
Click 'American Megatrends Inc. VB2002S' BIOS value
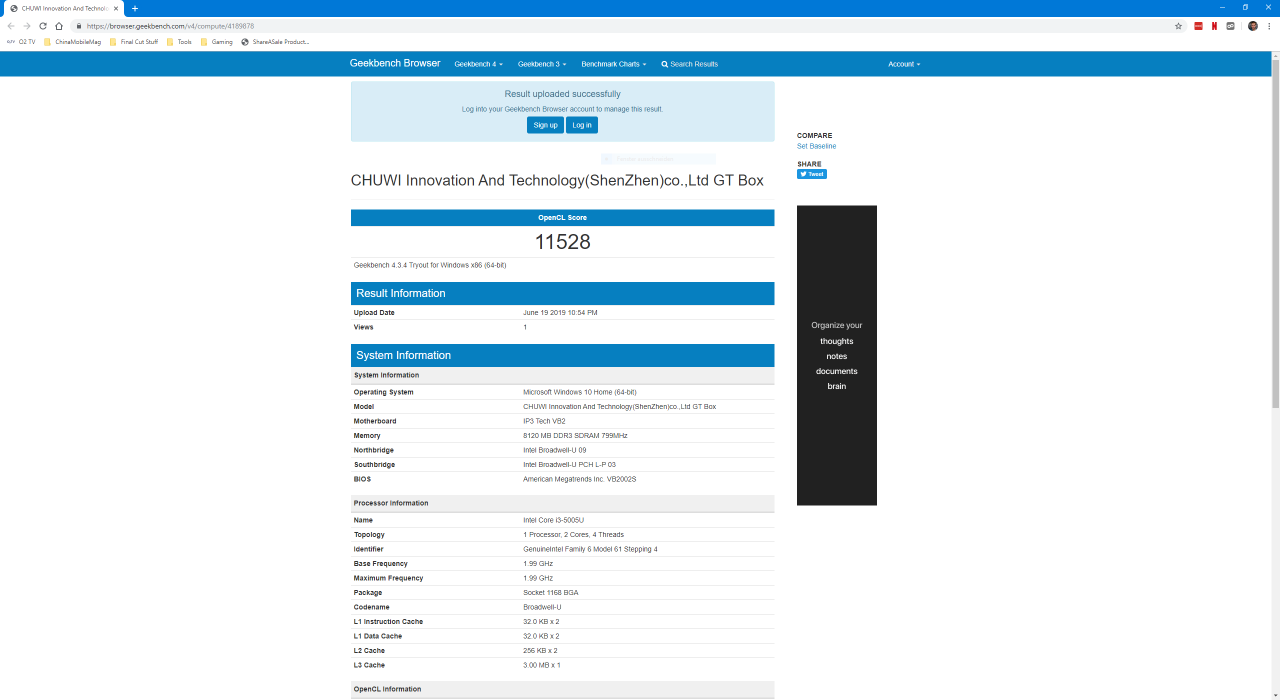[x=580, y=479]
